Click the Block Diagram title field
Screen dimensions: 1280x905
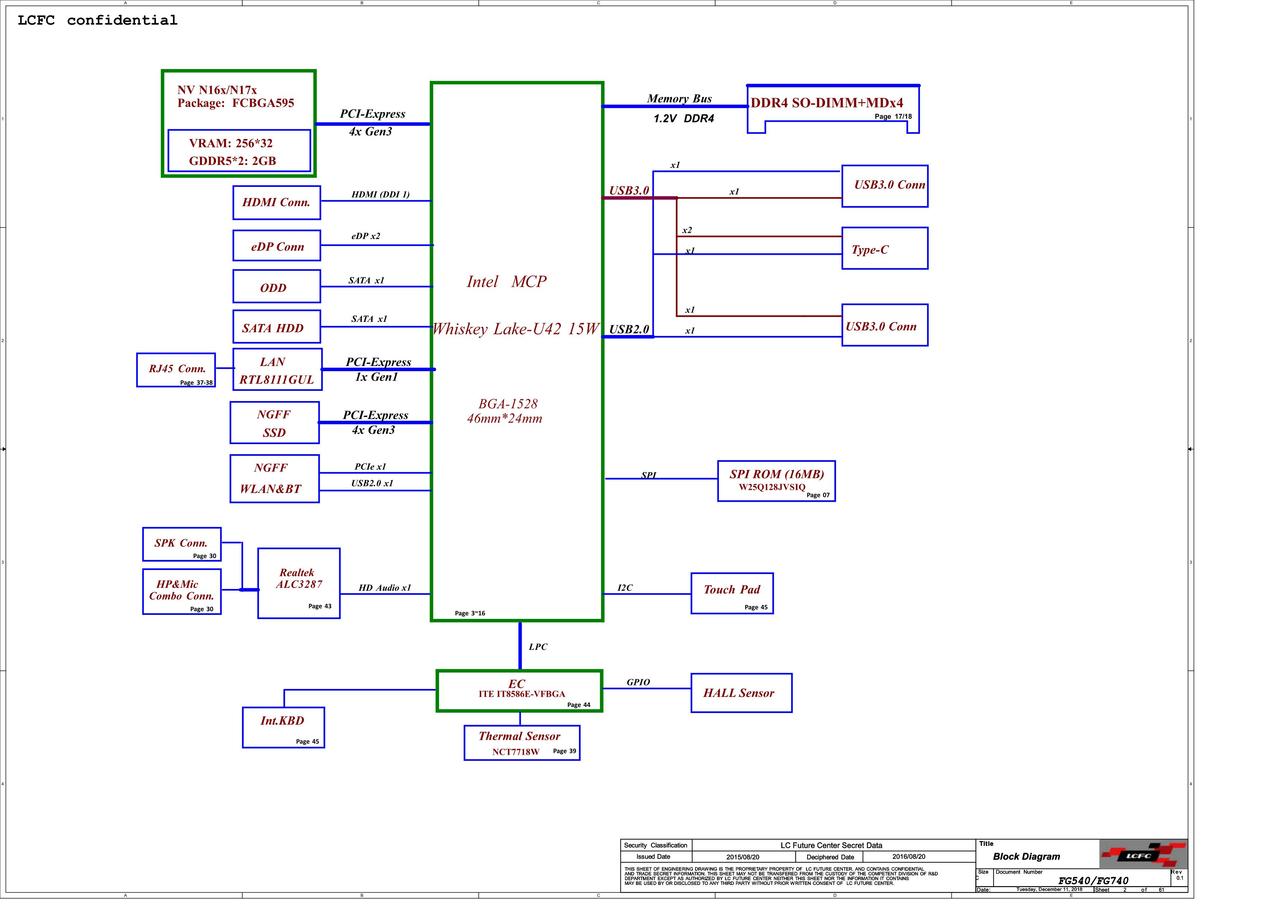coord(1026,857)
